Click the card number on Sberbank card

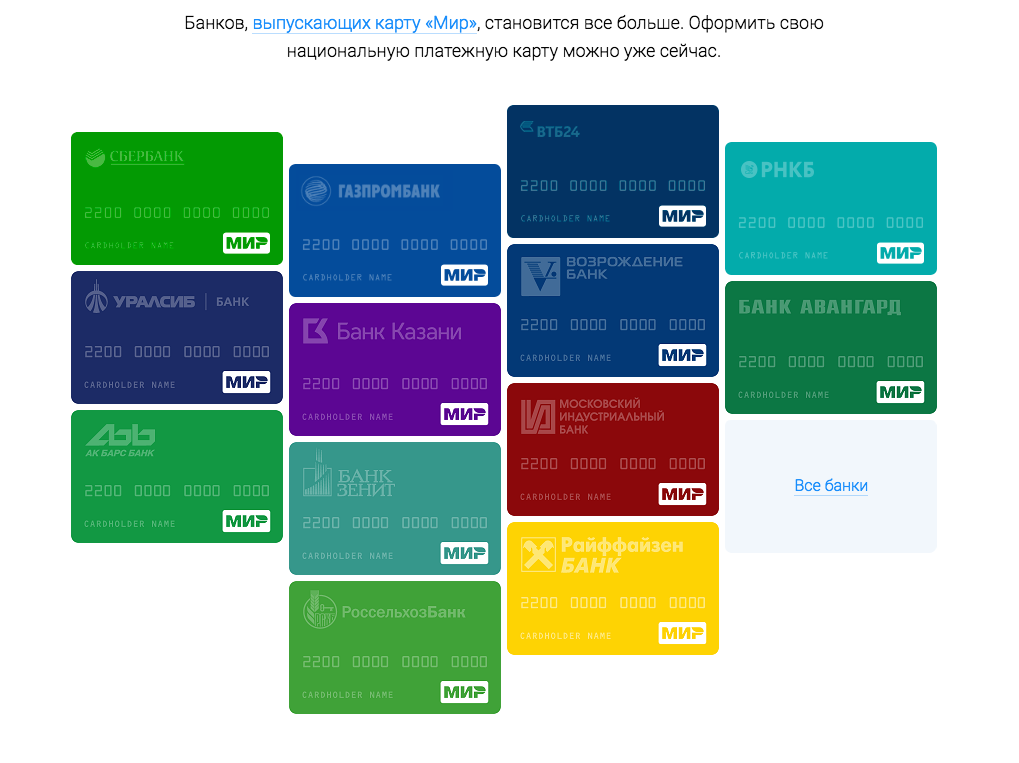(177, 213)
